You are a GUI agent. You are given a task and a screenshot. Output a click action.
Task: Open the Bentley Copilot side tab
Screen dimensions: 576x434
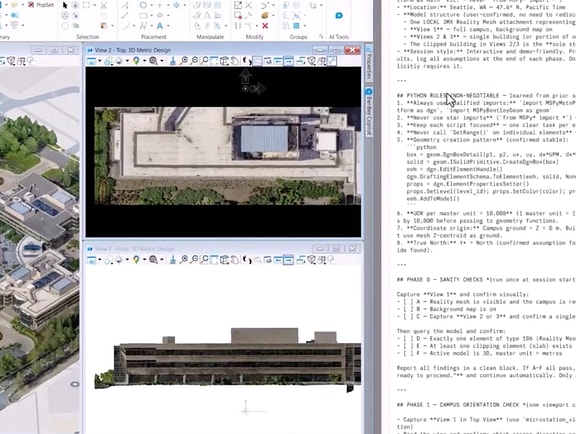[x=369, y=112]
